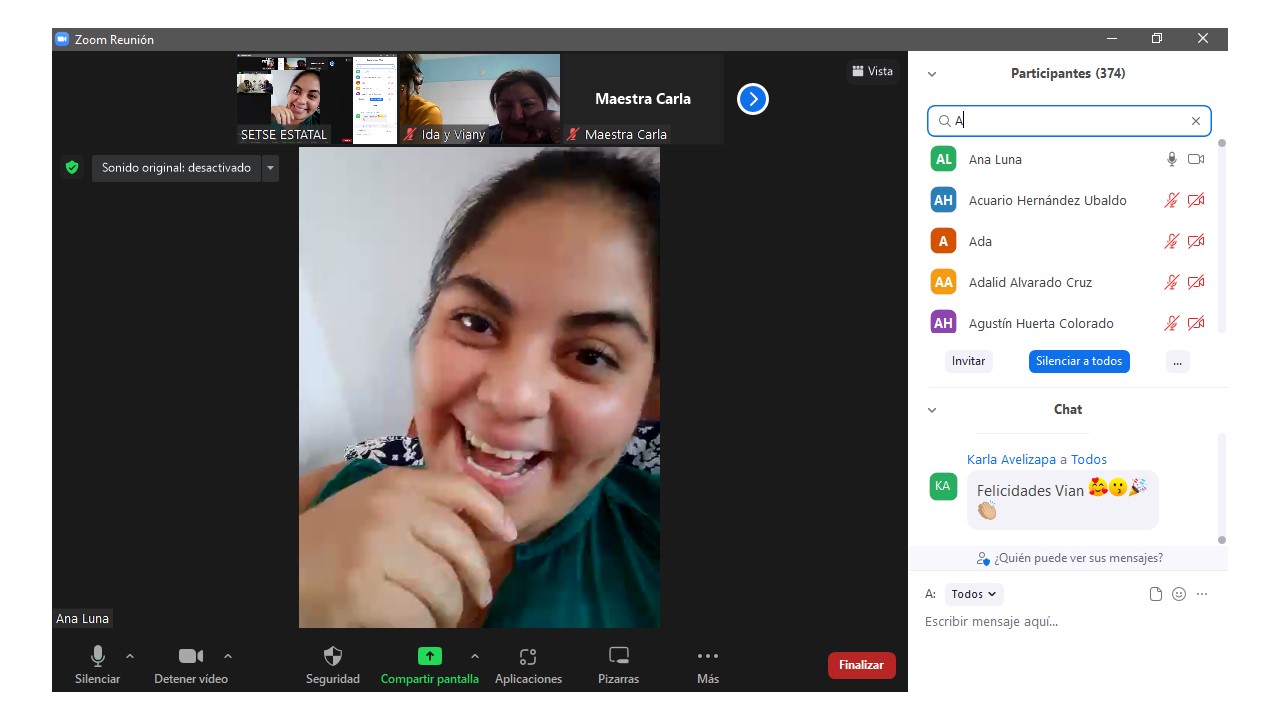Click the Zoom logo in title bar

tap(62, 39)
